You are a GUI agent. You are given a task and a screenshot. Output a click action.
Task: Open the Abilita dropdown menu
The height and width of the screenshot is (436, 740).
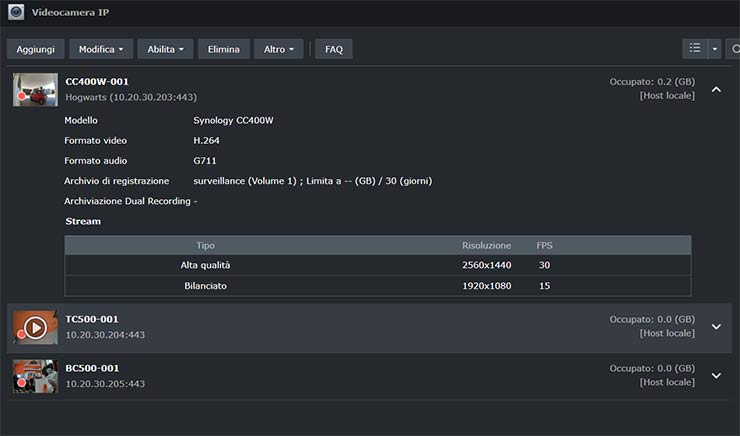(166, 49)
